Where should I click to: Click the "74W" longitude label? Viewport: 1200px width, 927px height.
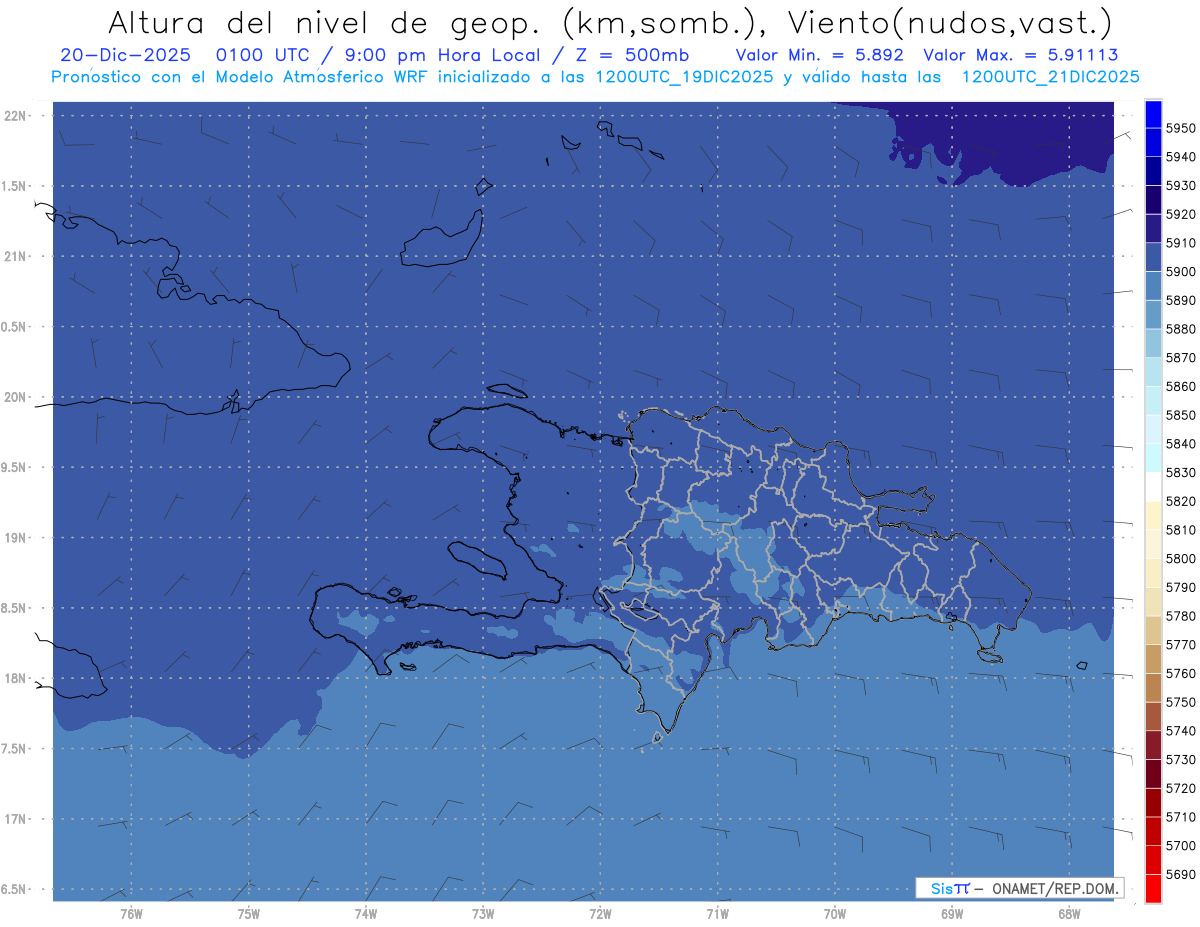click(365, 913)
